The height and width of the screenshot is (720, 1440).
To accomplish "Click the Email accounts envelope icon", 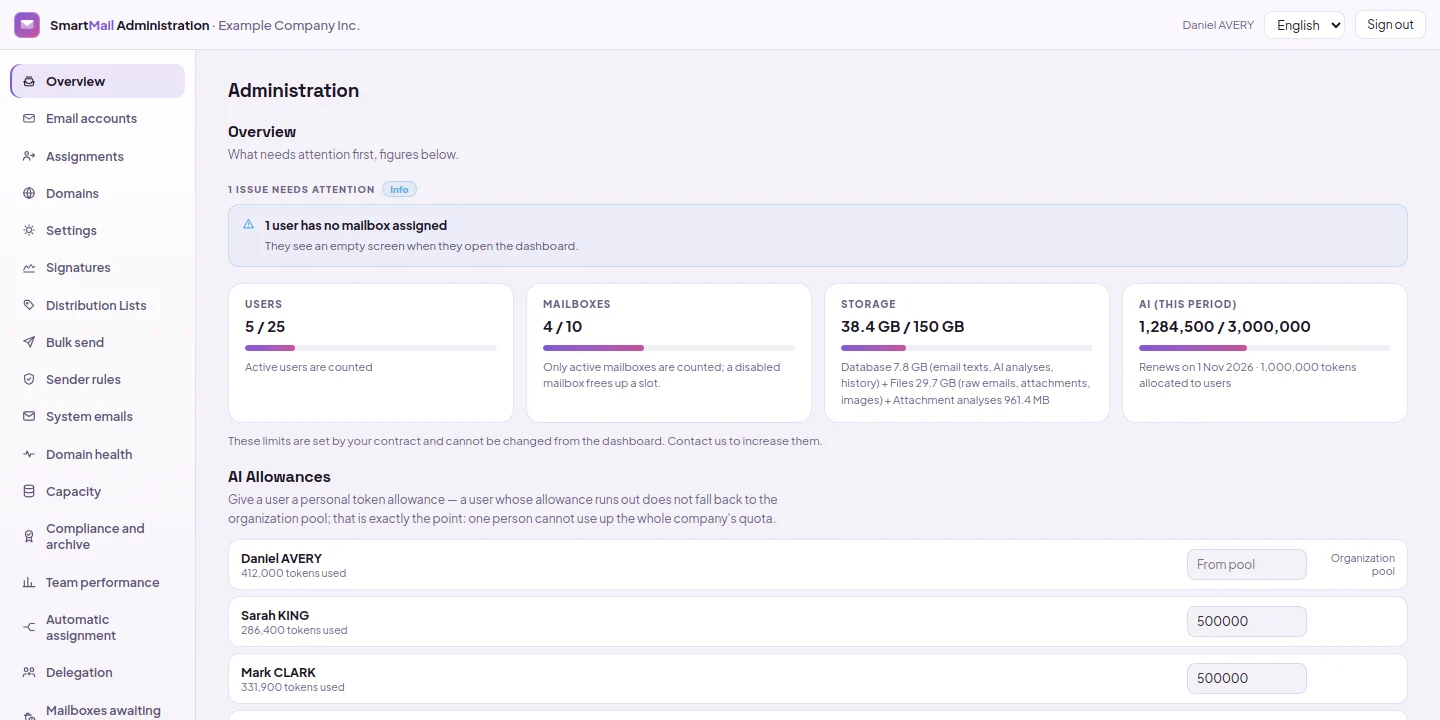I will 29,119.
